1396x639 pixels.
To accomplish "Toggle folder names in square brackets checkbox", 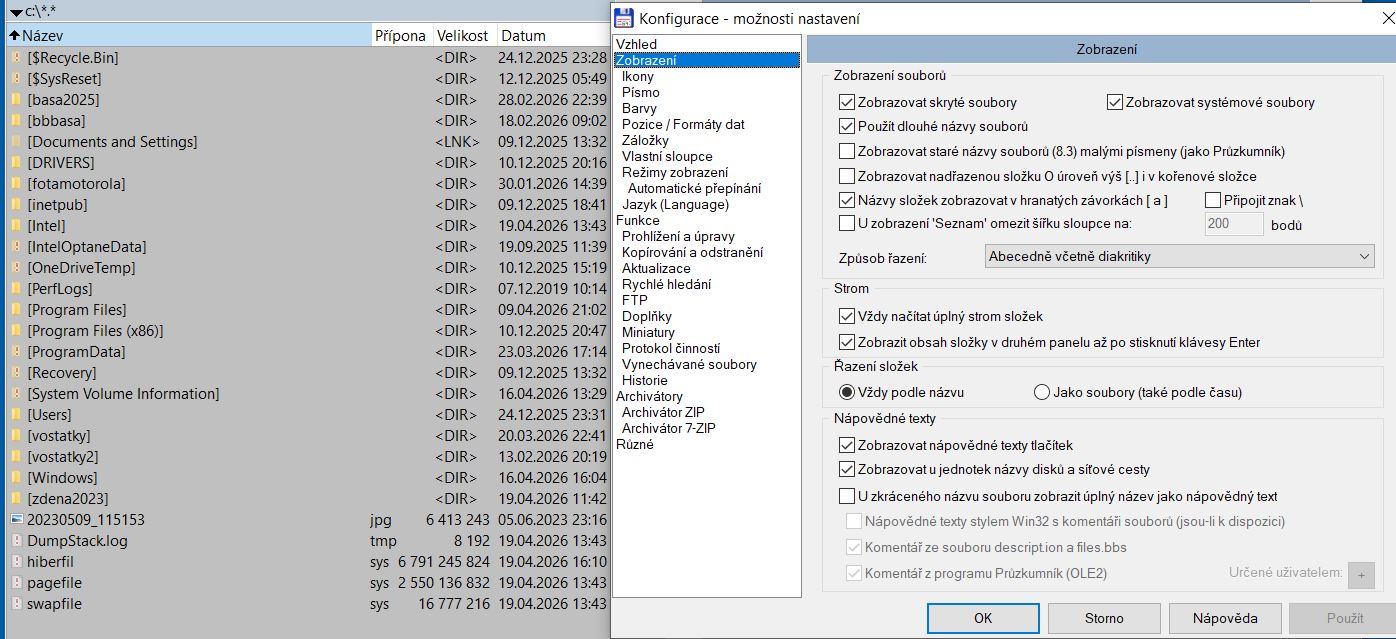I will click(x=847, y=200).
